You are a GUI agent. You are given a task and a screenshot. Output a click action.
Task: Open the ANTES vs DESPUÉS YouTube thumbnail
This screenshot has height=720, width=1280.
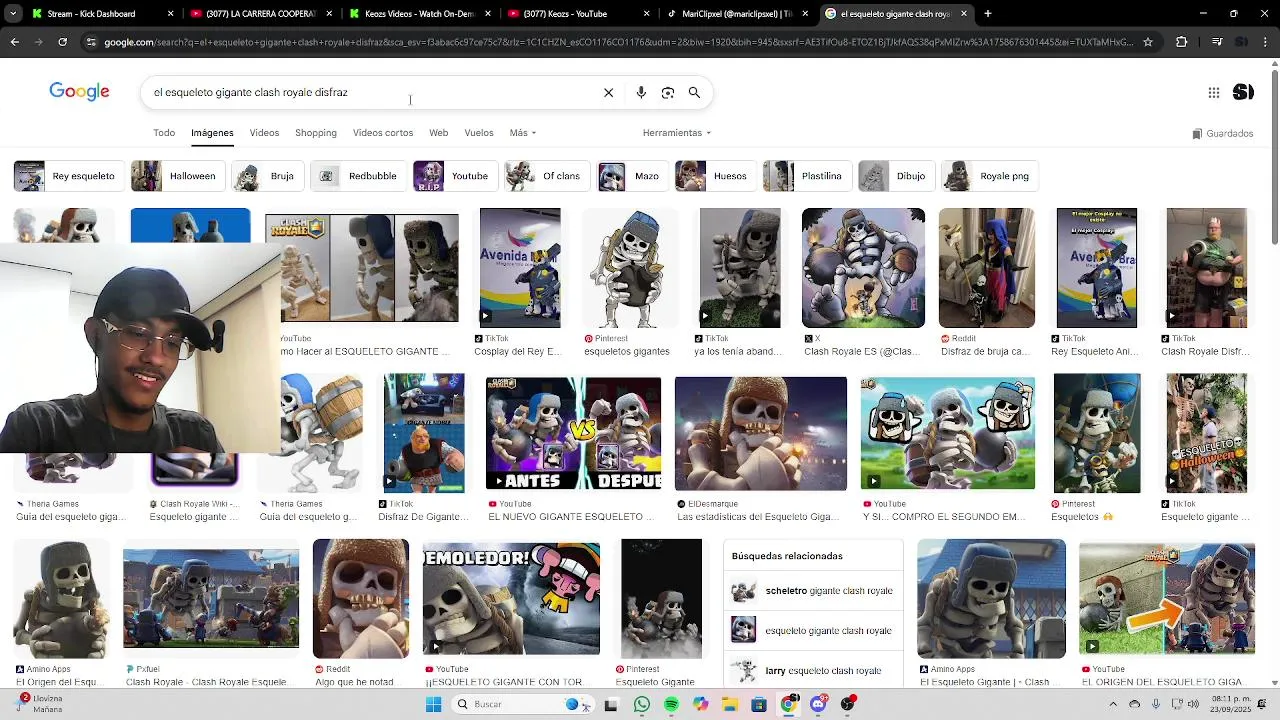573,433
